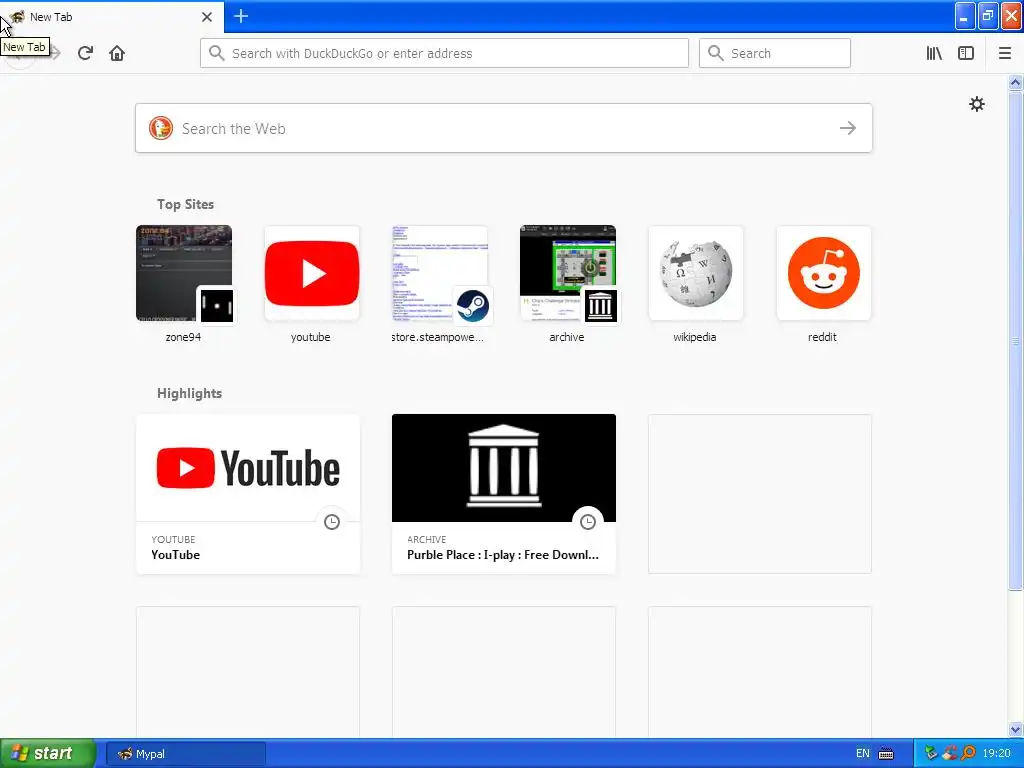Open the on-screen keyboard tray icon
Viewport: 1024px width, 768px height.
click(886, 754)
